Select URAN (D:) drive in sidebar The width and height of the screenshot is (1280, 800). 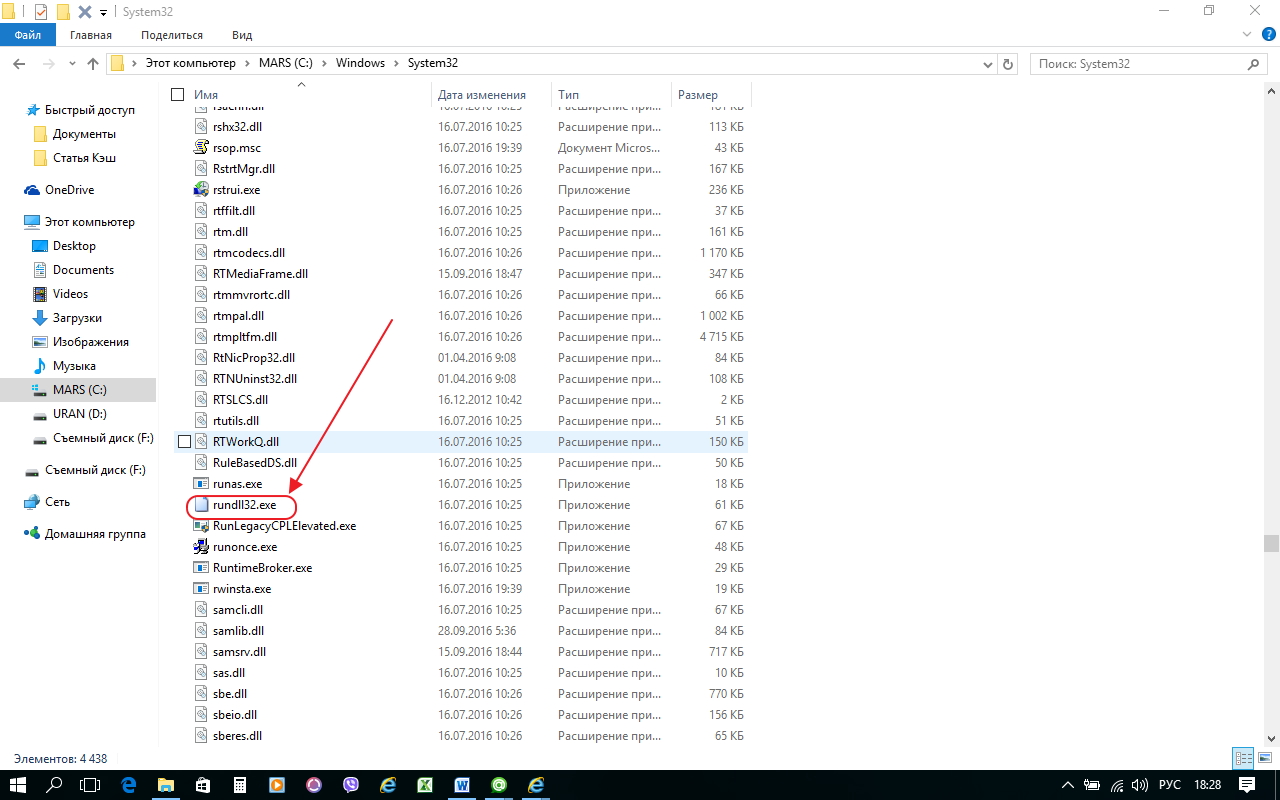tap(80, 414)
